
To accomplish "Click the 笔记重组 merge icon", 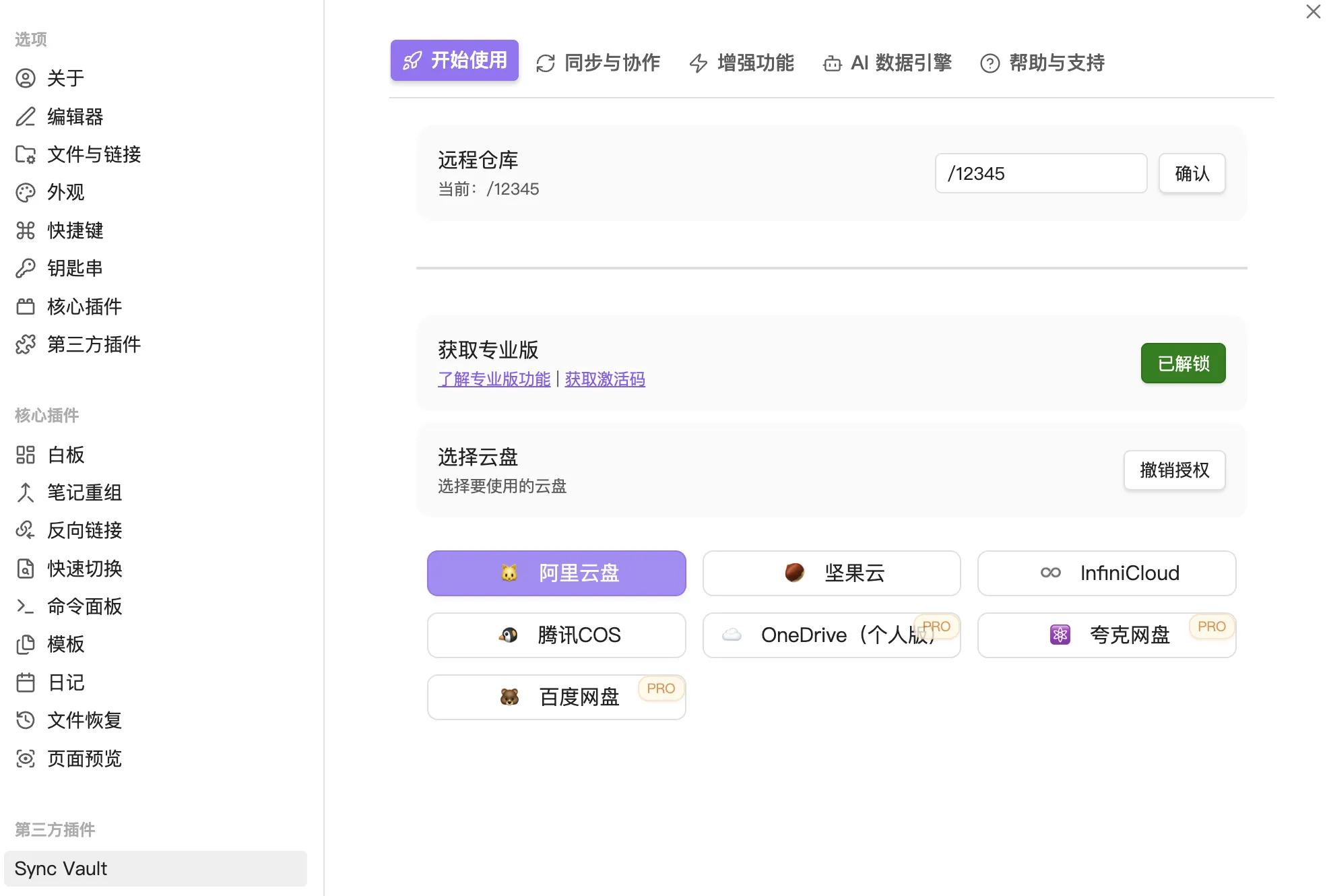I will [26, 492].
